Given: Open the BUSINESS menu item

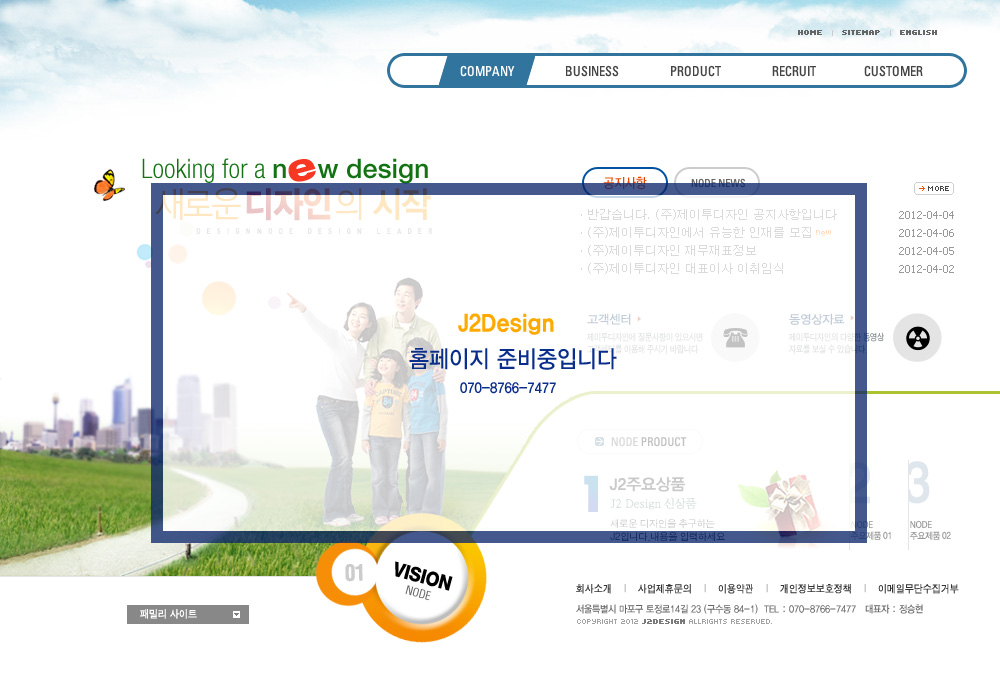Looking at the screenshot, I should pyautogui.click(x=591, y=71).
